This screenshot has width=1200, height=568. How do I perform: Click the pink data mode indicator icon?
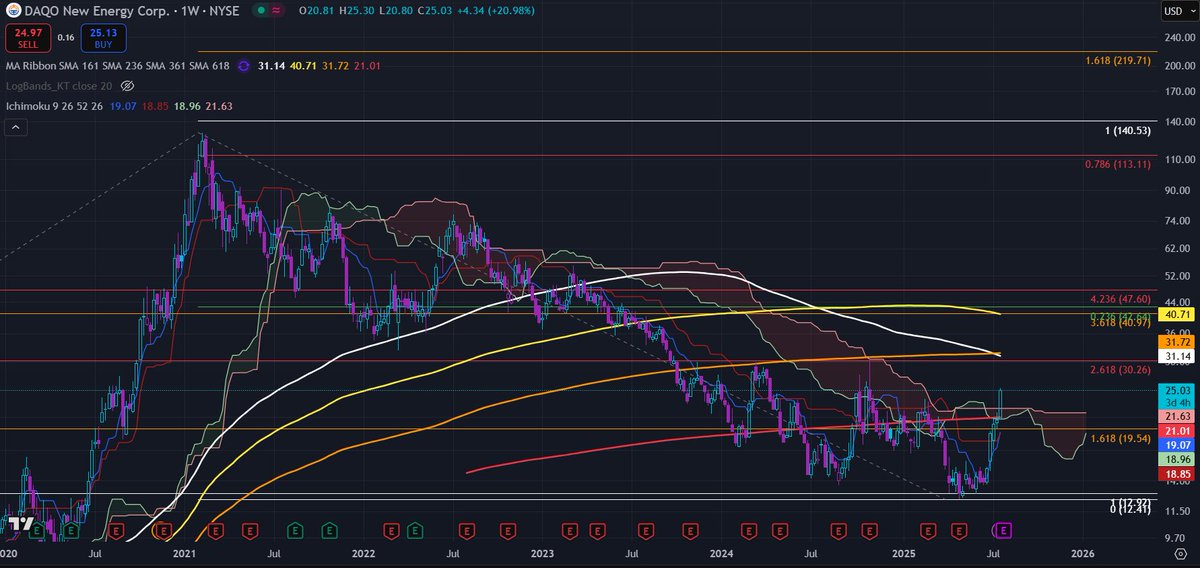tap(277, 10)
